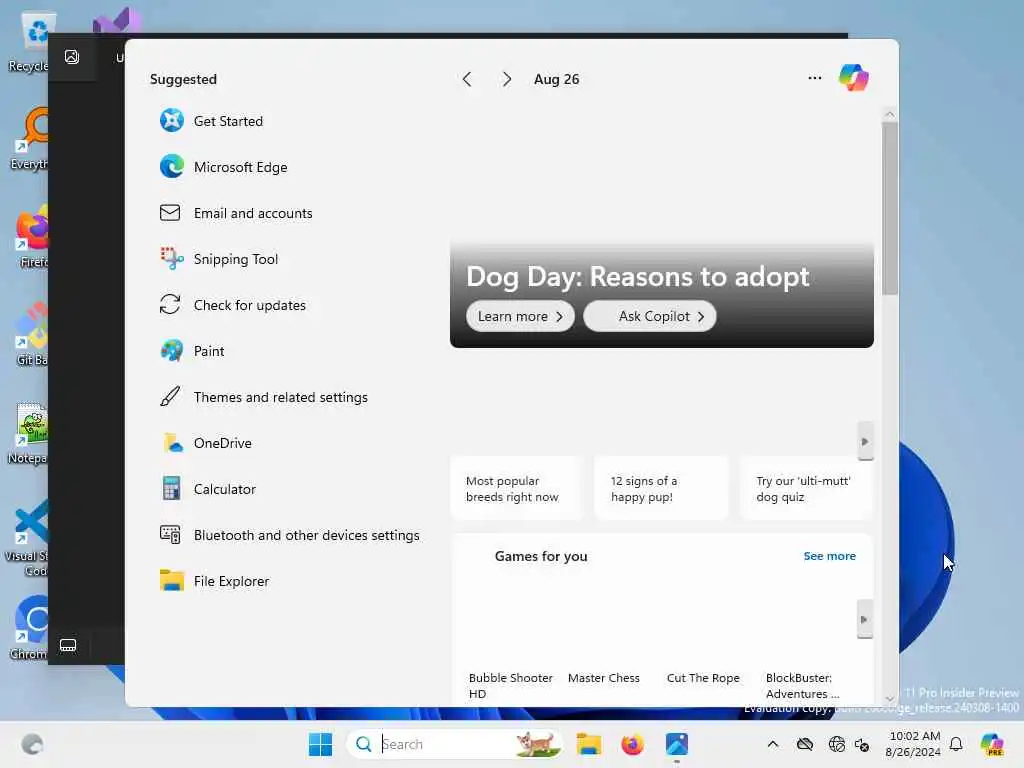Advance the dog article cards carousel
Image resolution: width=1024 pixels, height=768 pixels.
865,442
